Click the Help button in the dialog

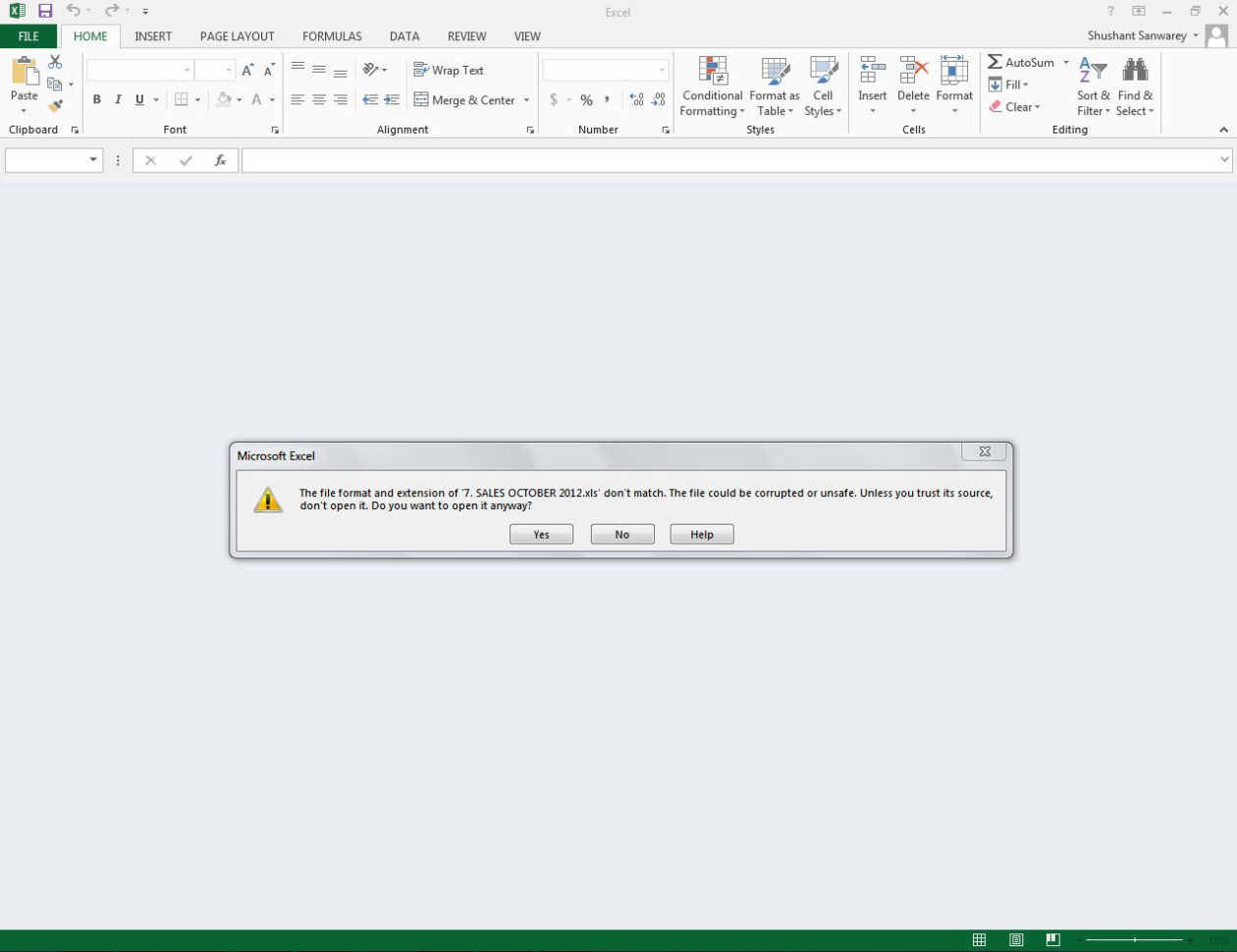click(x=701, y=534)
